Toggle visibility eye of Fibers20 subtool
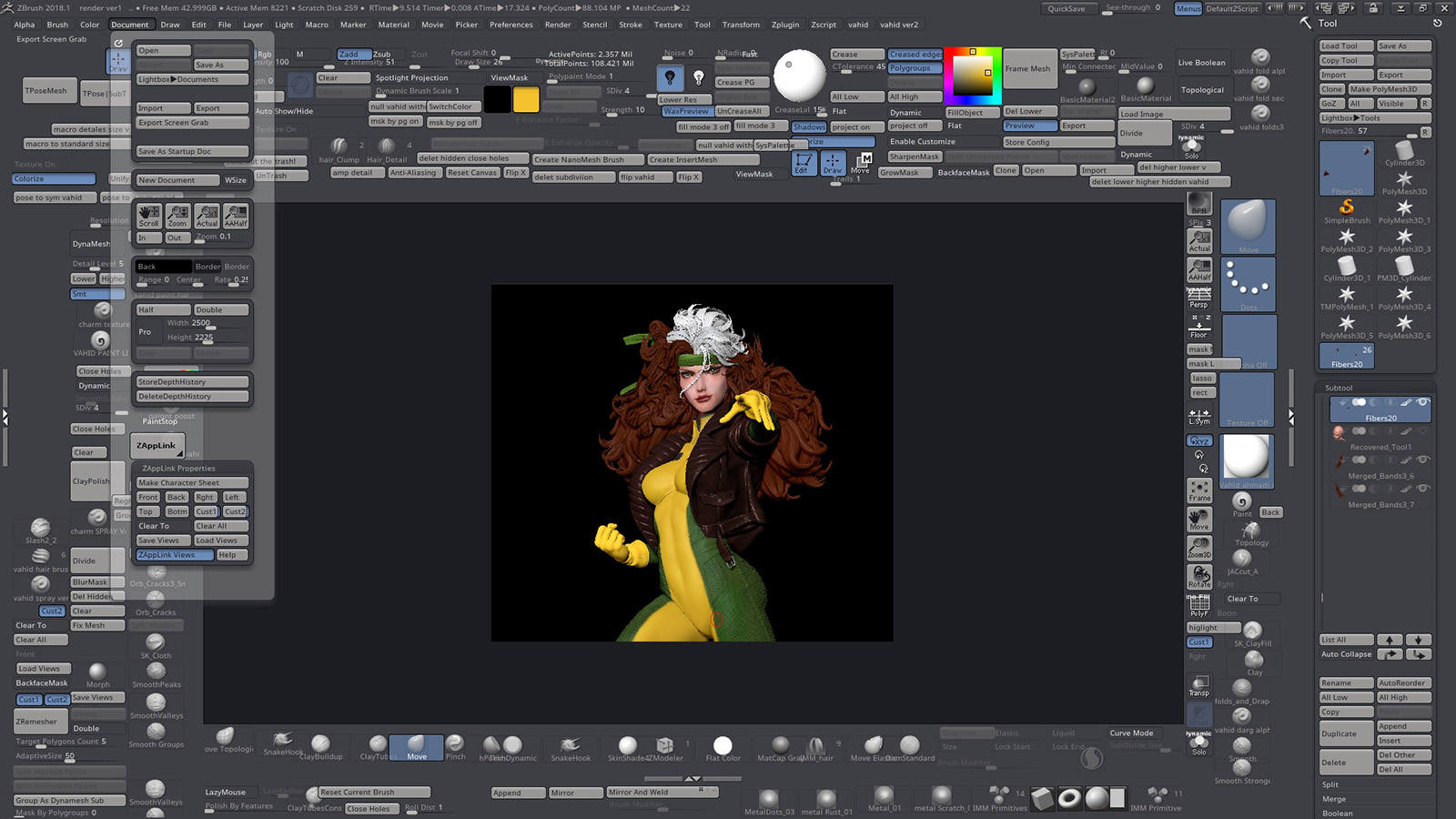 pyautogui.click(x=1422, y=402)
